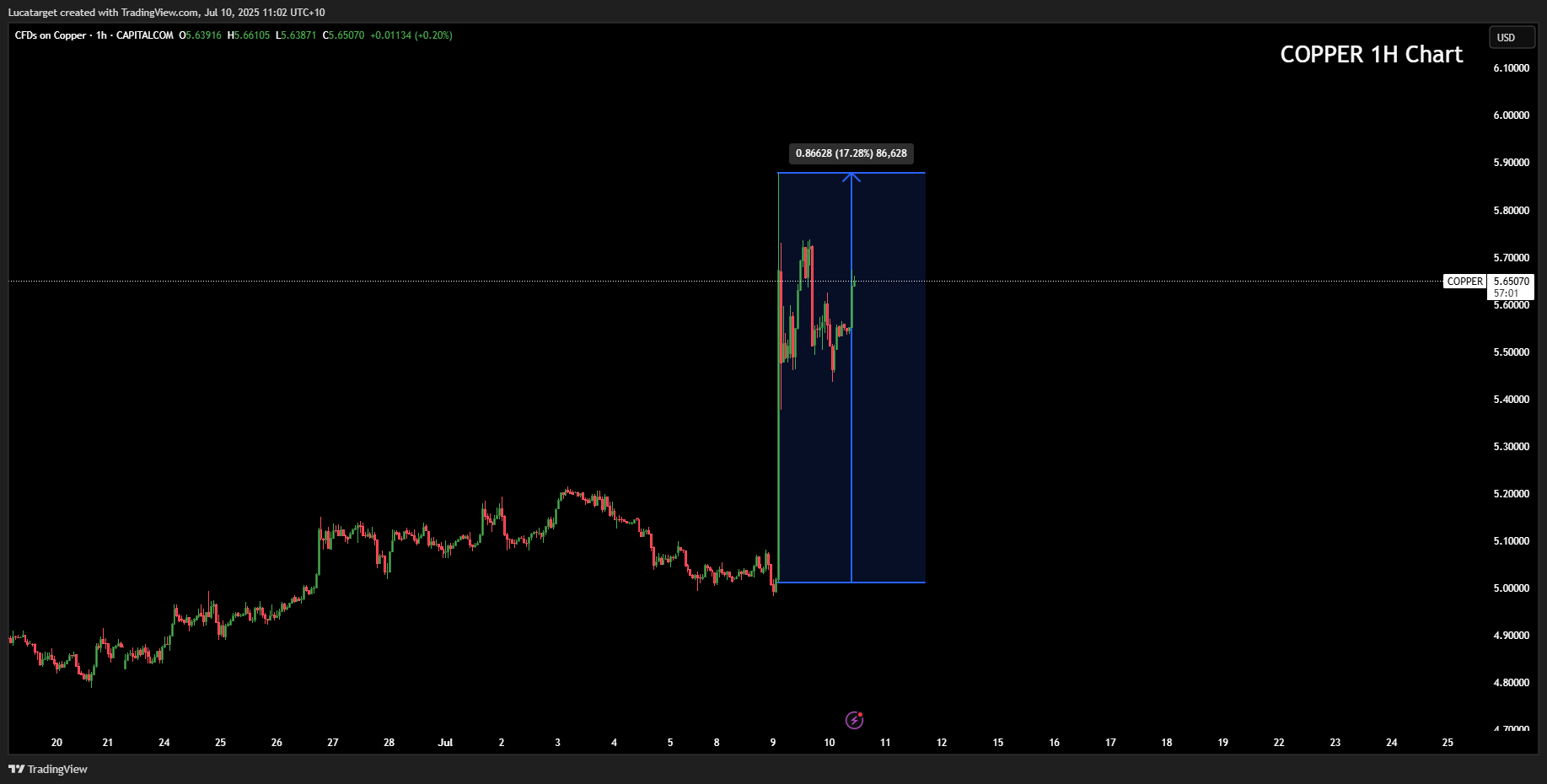Click the 'Jul' marker on time axis
Viewport: 1547px width, 784px height.
[x=445, y=743]
